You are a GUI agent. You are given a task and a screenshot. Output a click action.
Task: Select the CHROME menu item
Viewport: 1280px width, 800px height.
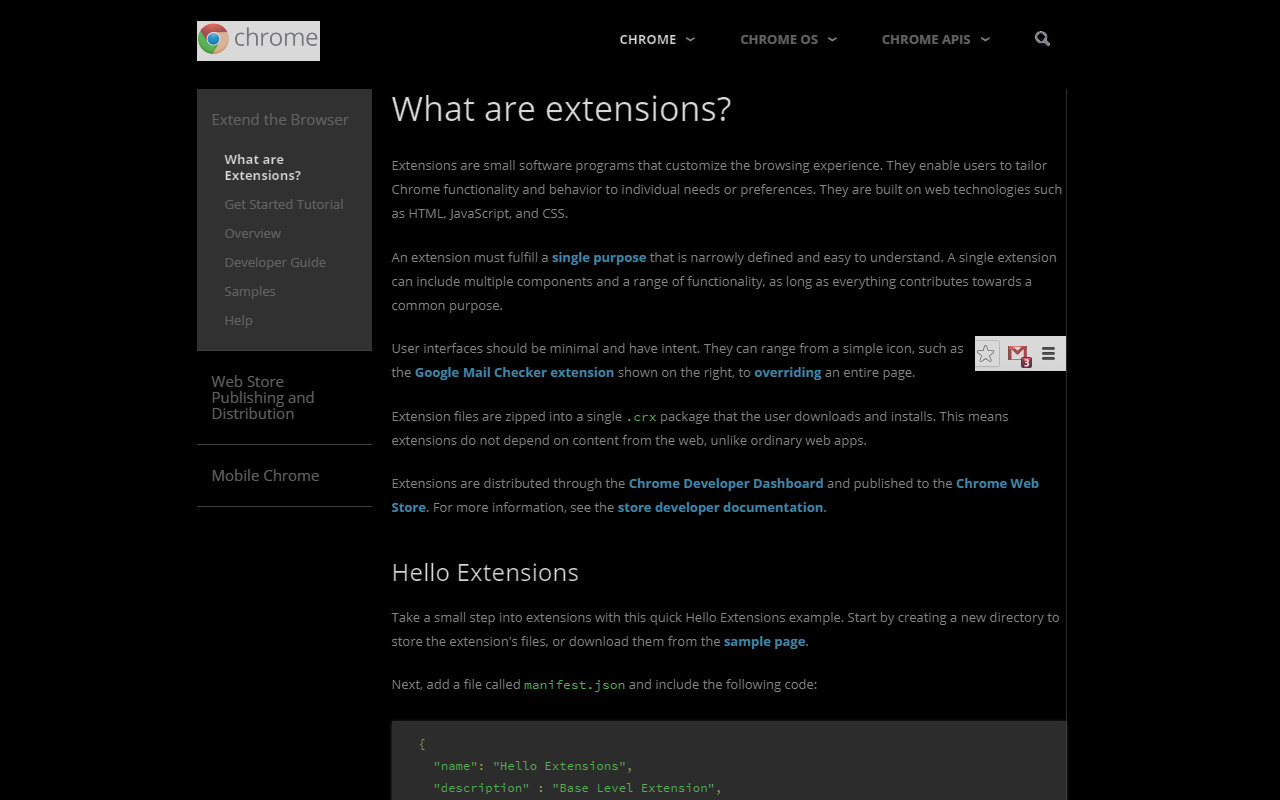[x=648, y=39]
